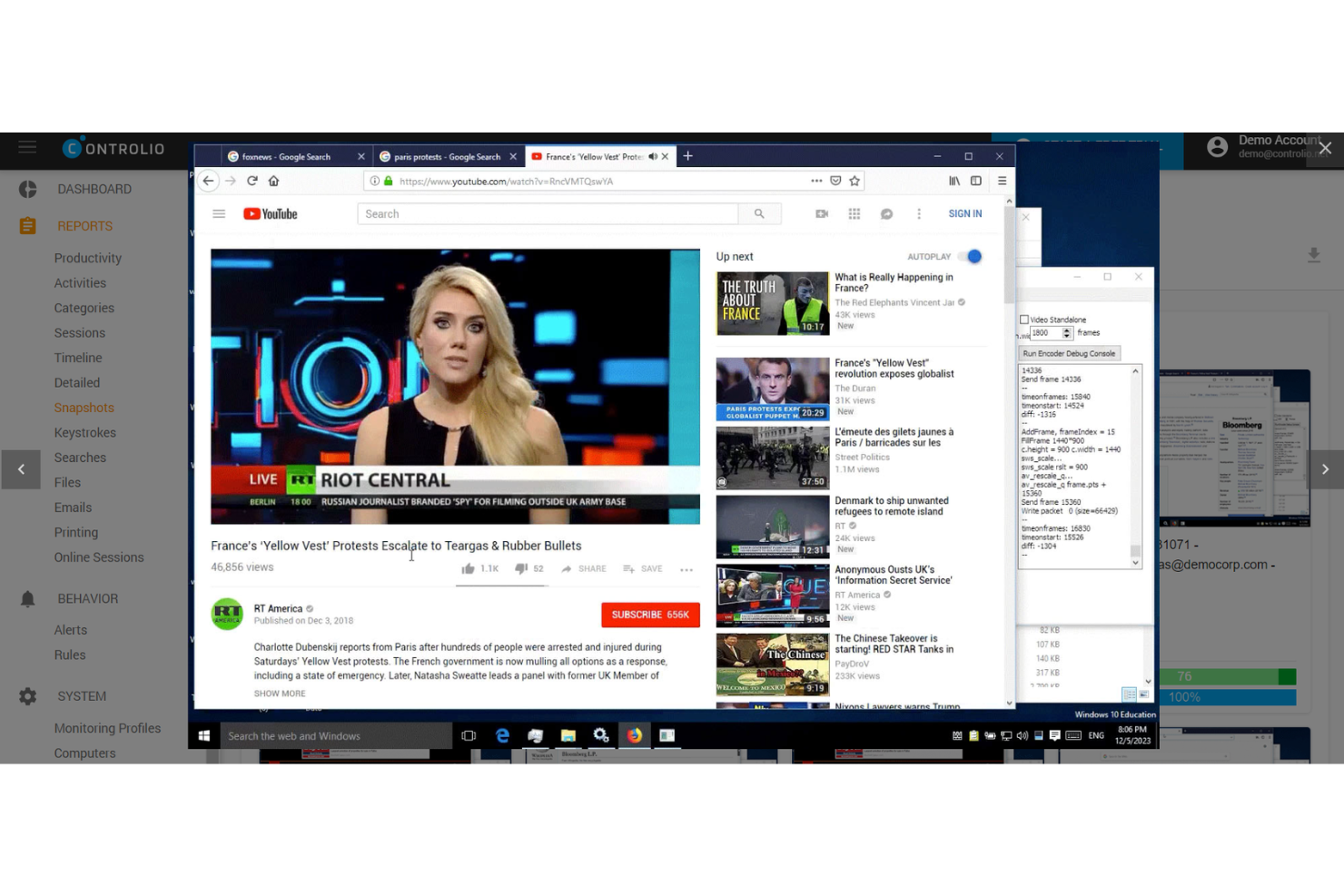This screenshot has width=1344, height=896.
Task: Open YouTube messages icon
Action: tap(886, 214)
